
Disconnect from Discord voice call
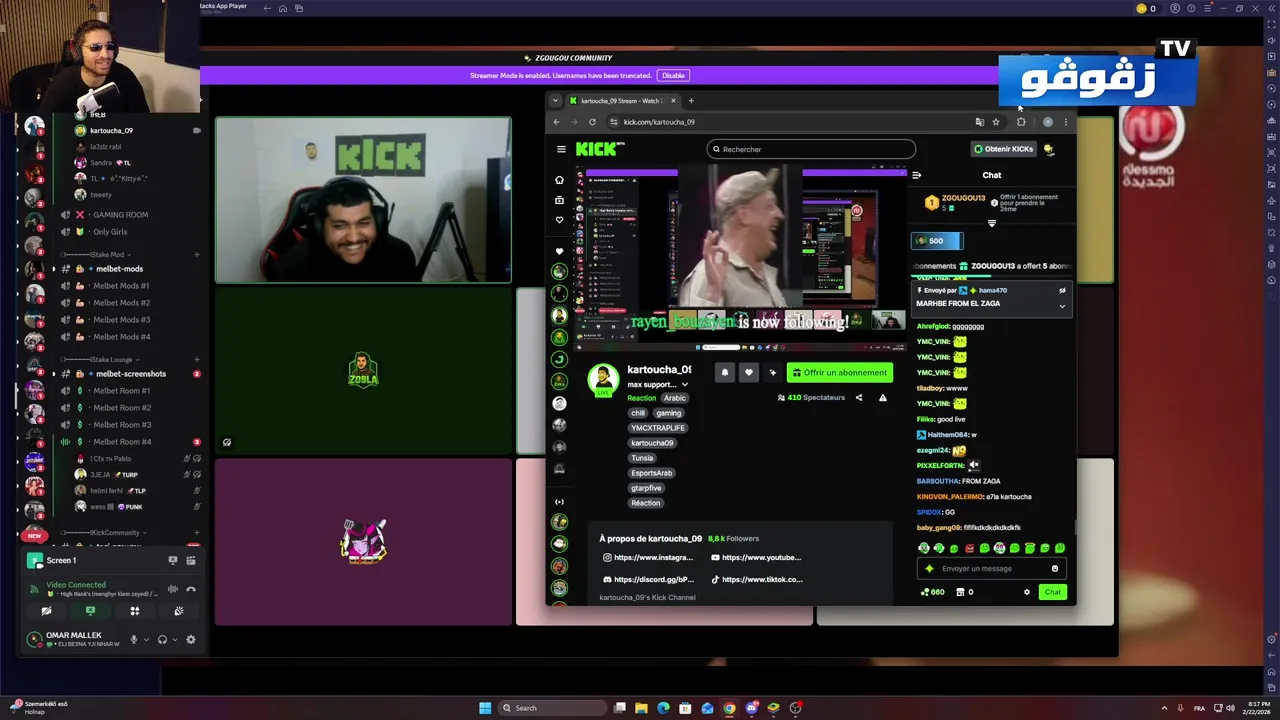pos(191,589)
